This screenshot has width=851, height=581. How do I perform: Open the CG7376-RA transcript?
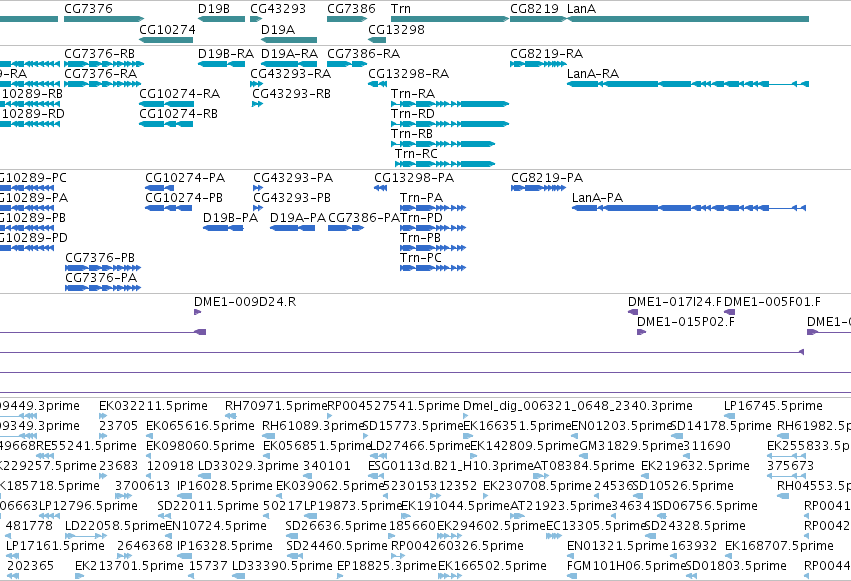tap(100, 74)
